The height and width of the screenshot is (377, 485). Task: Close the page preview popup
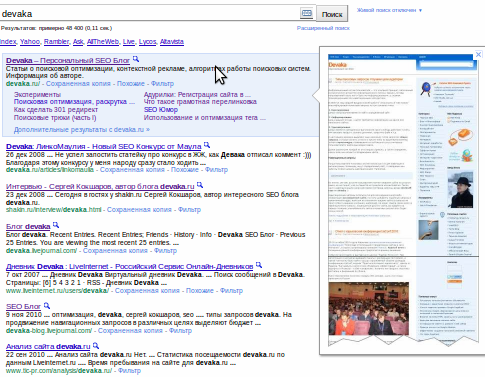(478, 54)
